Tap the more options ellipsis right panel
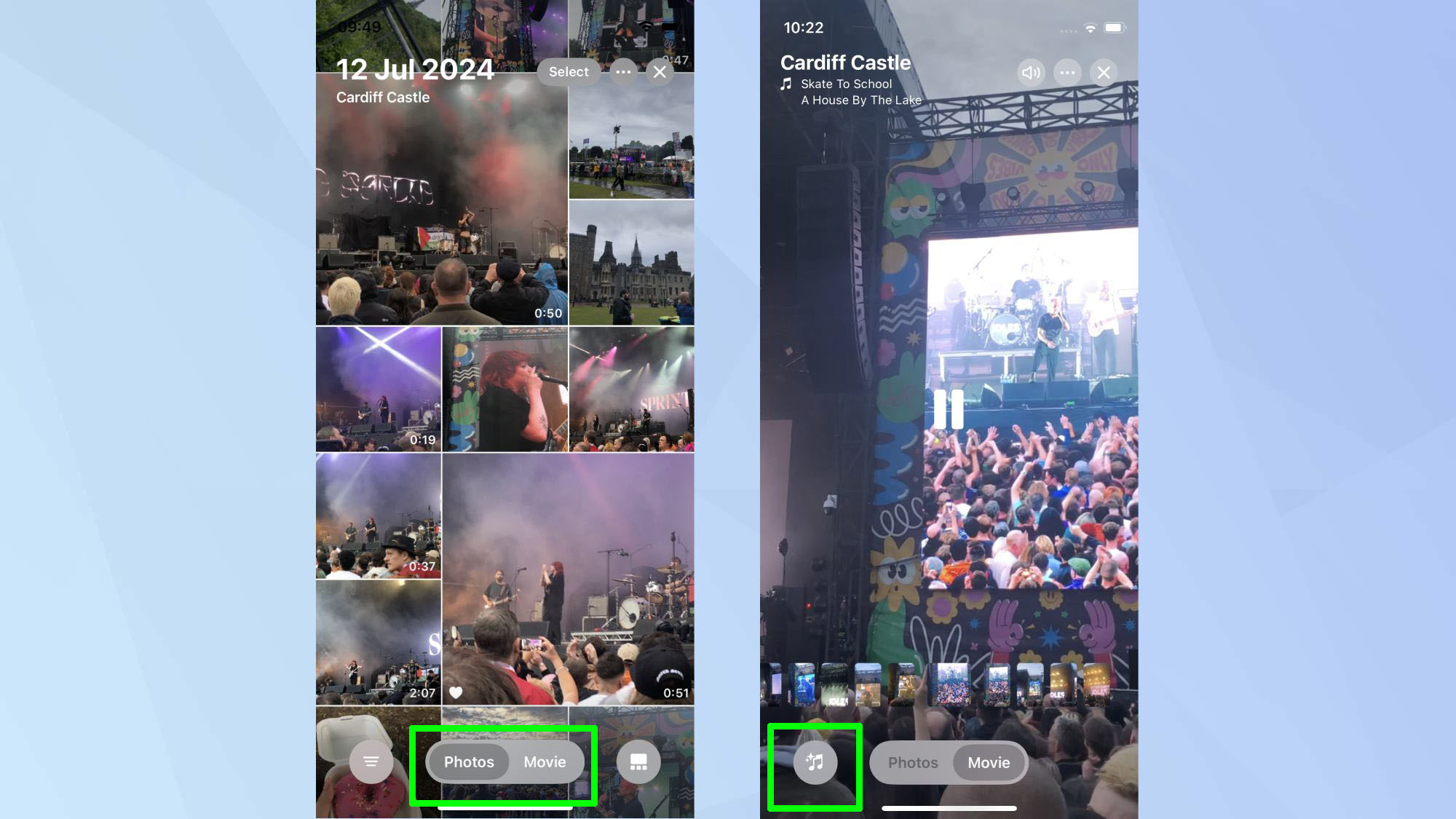This screenshot has height=819, width=1456. (1067, 72)
